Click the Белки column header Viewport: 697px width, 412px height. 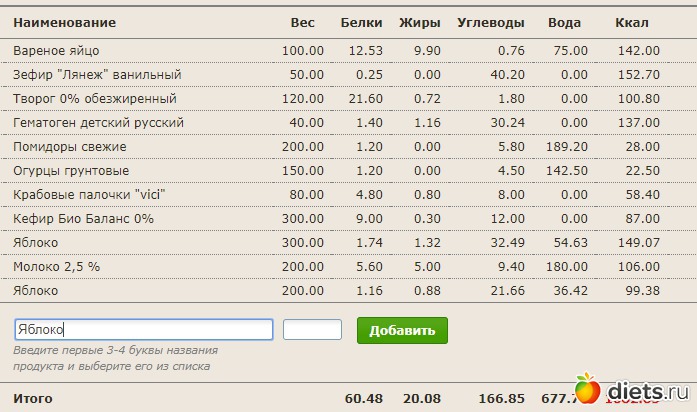pos(361,22)
